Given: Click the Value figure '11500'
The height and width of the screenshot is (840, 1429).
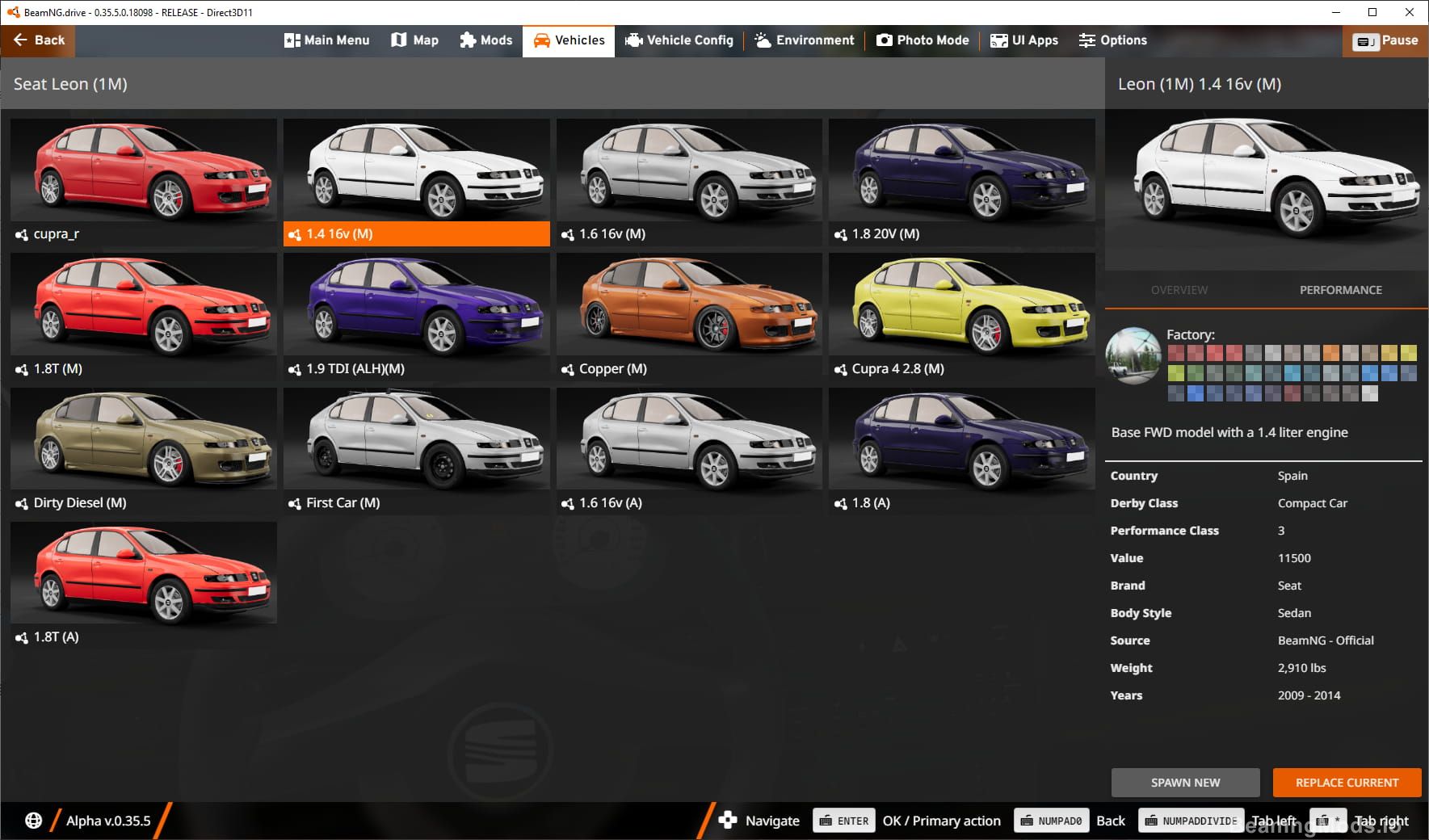Looking at the screenshot, I should (1294, 558).
